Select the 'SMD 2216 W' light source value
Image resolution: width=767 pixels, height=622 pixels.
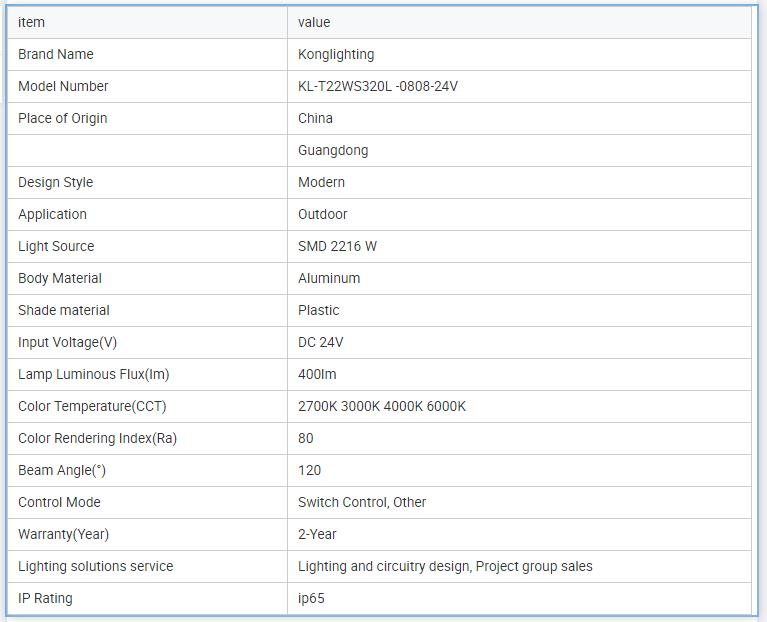337,246
